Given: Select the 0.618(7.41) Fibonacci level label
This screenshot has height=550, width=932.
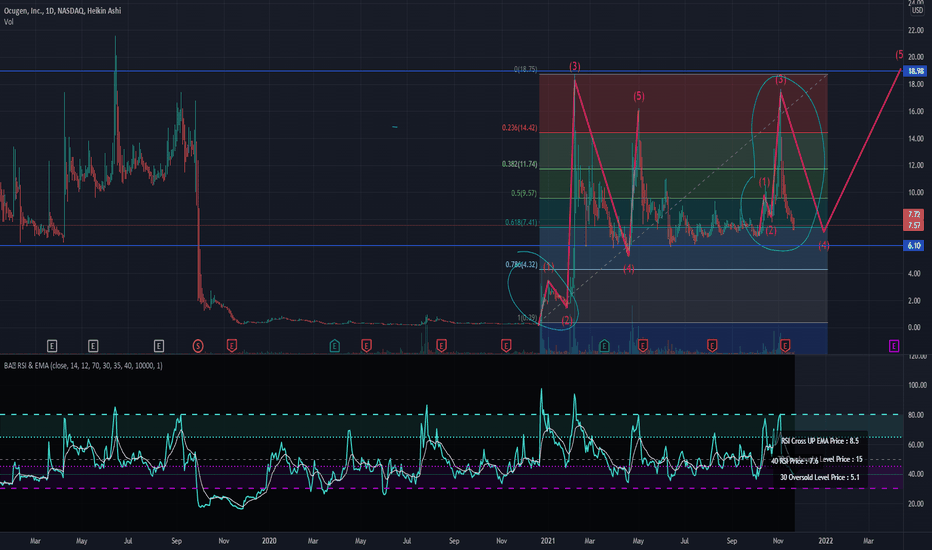Looking at the screenshot, I should [x=521, y=222].
